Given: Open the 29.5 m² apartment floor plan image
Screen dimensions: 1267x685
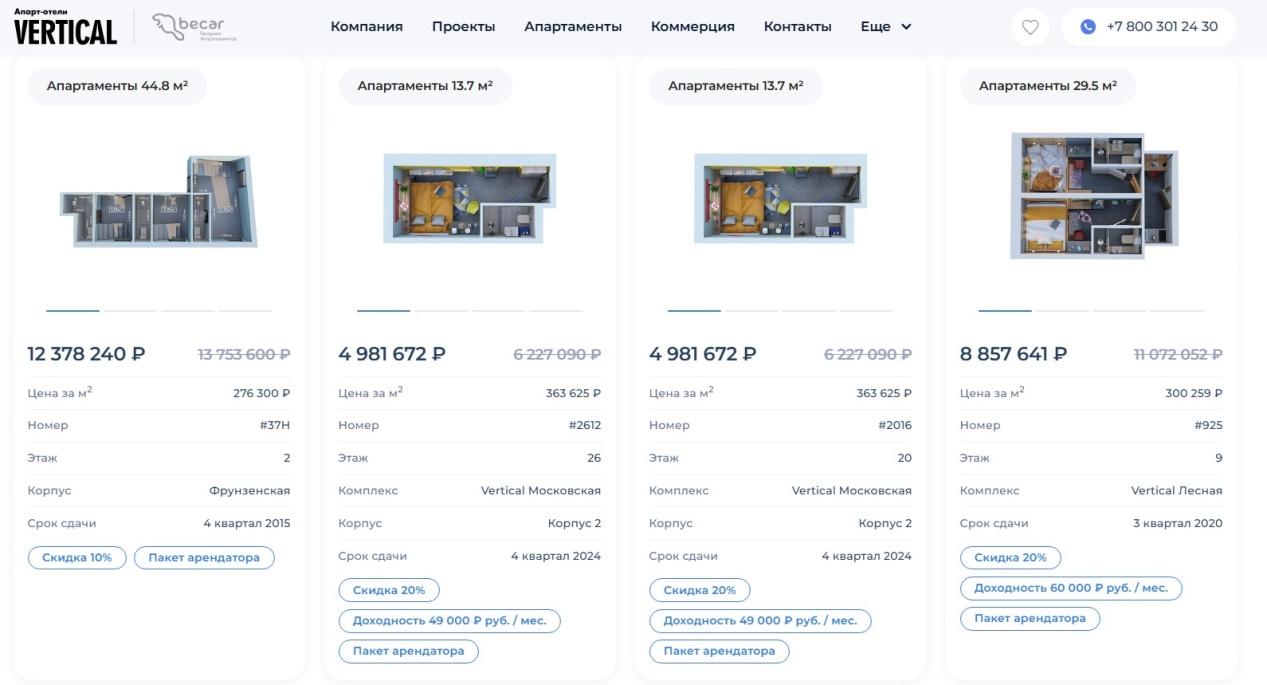Looking at the screenshot, I should pos(1092,196).
